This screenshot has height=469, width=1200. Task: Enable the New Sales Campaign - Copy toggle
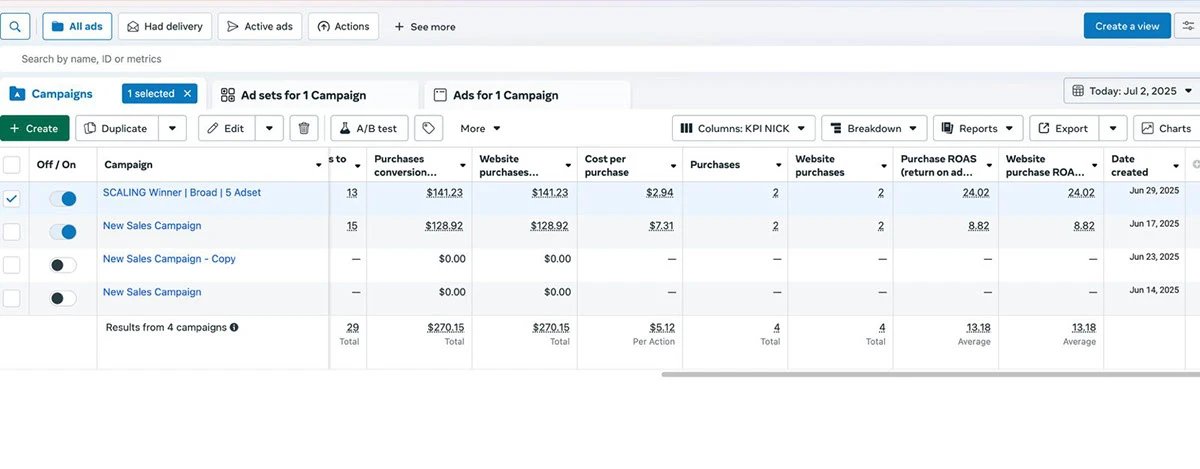[x=63, y=265]
